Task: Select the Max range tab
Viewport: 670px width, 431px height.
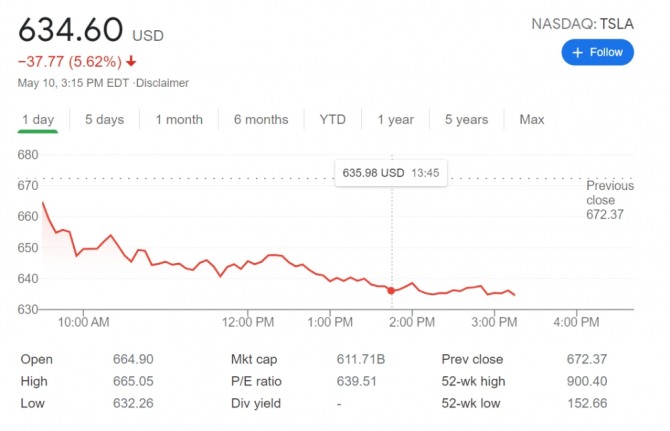Action: [532, 120]
